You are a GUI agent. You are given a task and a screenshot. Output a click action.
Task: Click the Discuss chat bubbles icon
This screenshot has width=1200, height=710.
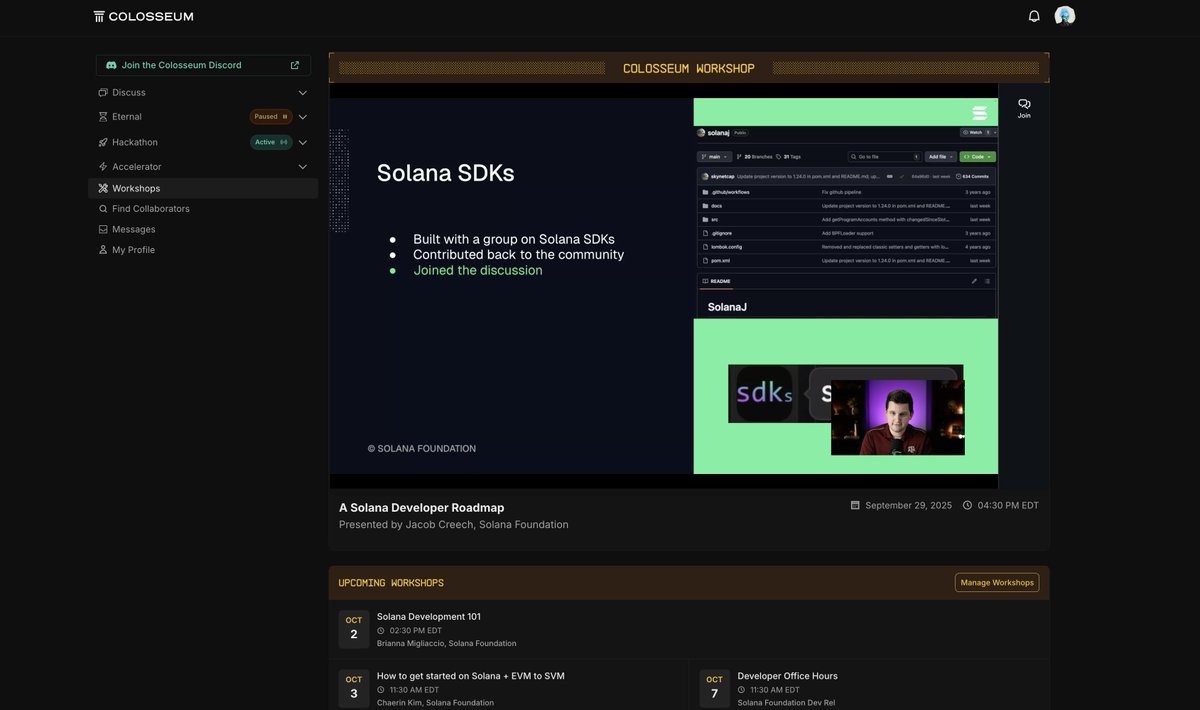[103, 92]
